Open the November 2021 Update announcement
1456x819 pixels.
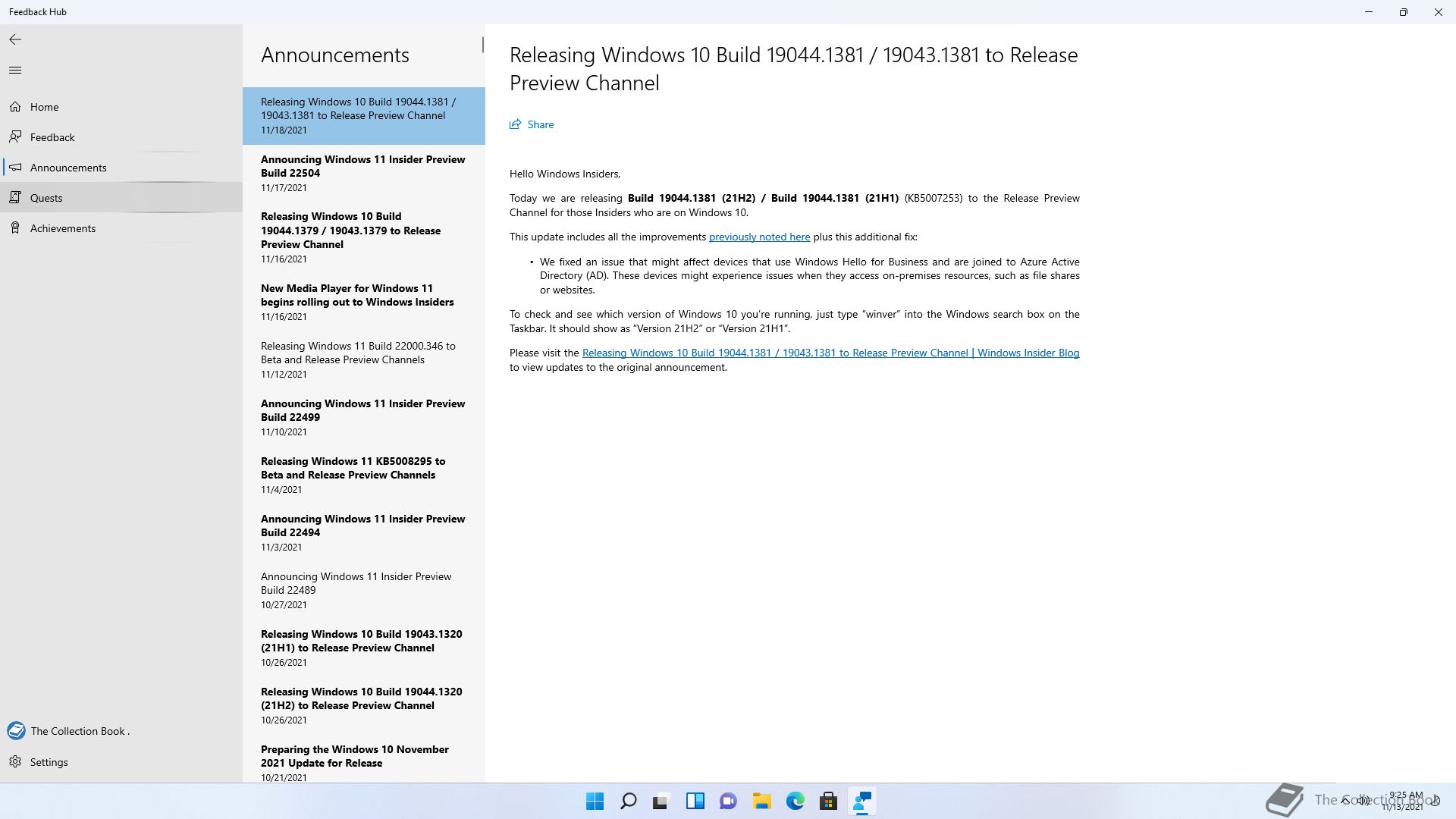pos(364,759)
